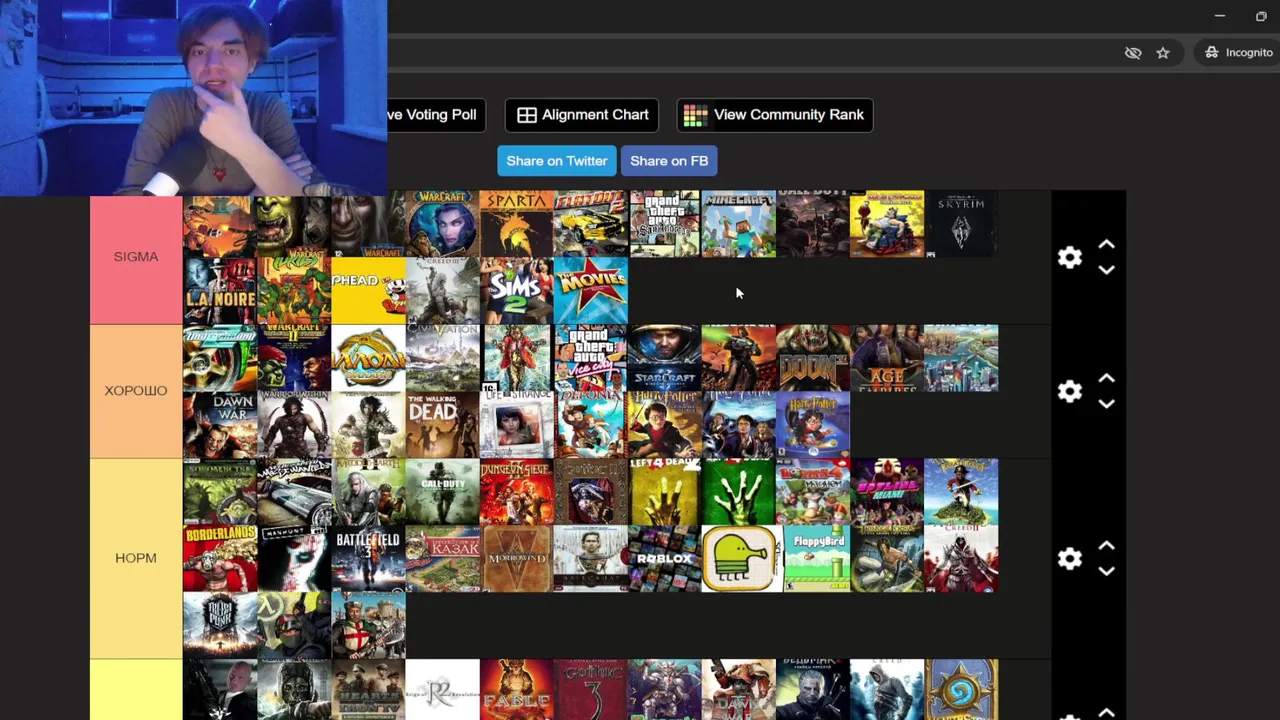
Task: Open View Community Rank
Action: 774,115
